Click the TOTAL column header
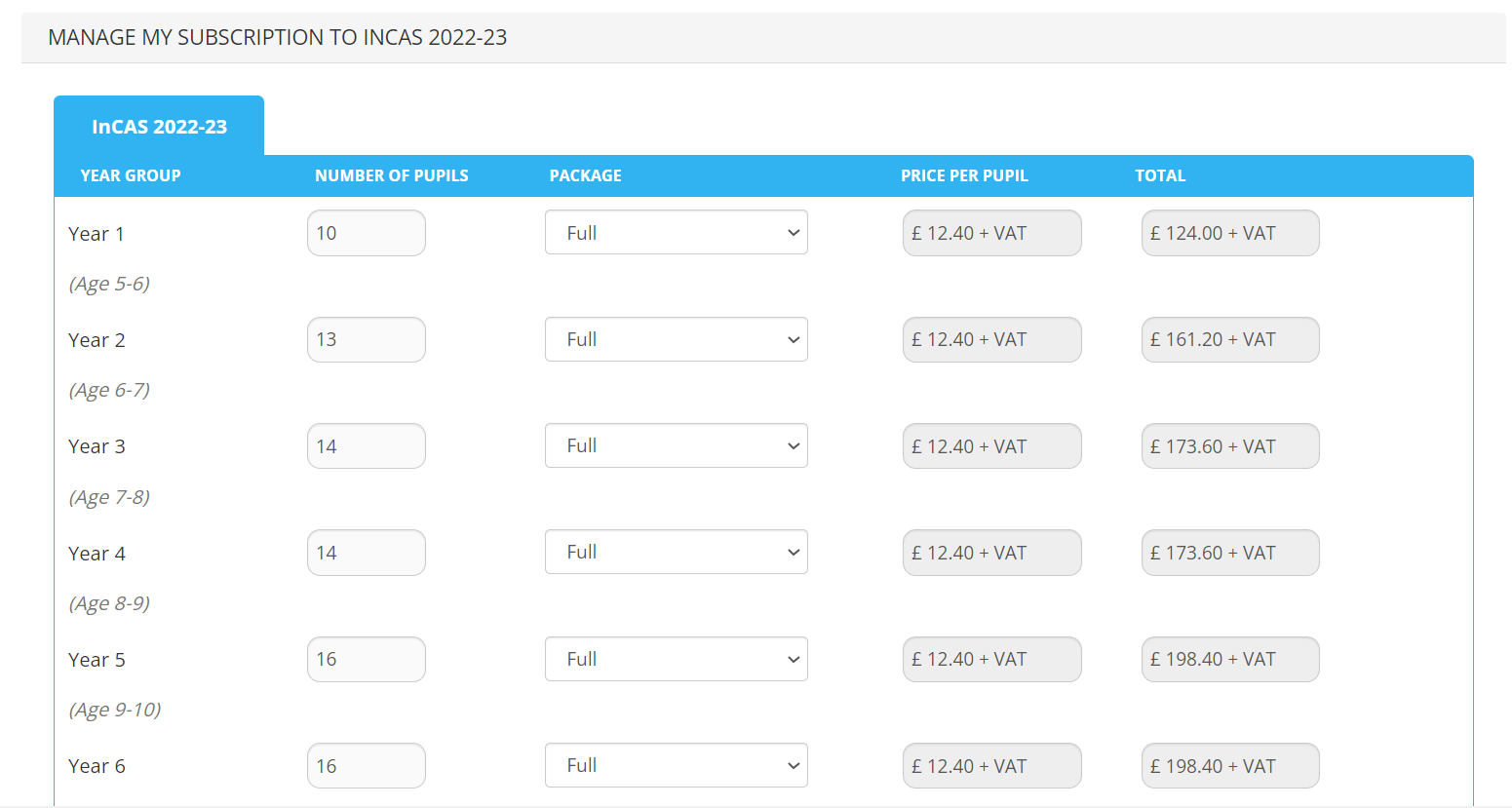 (1160, 175)
